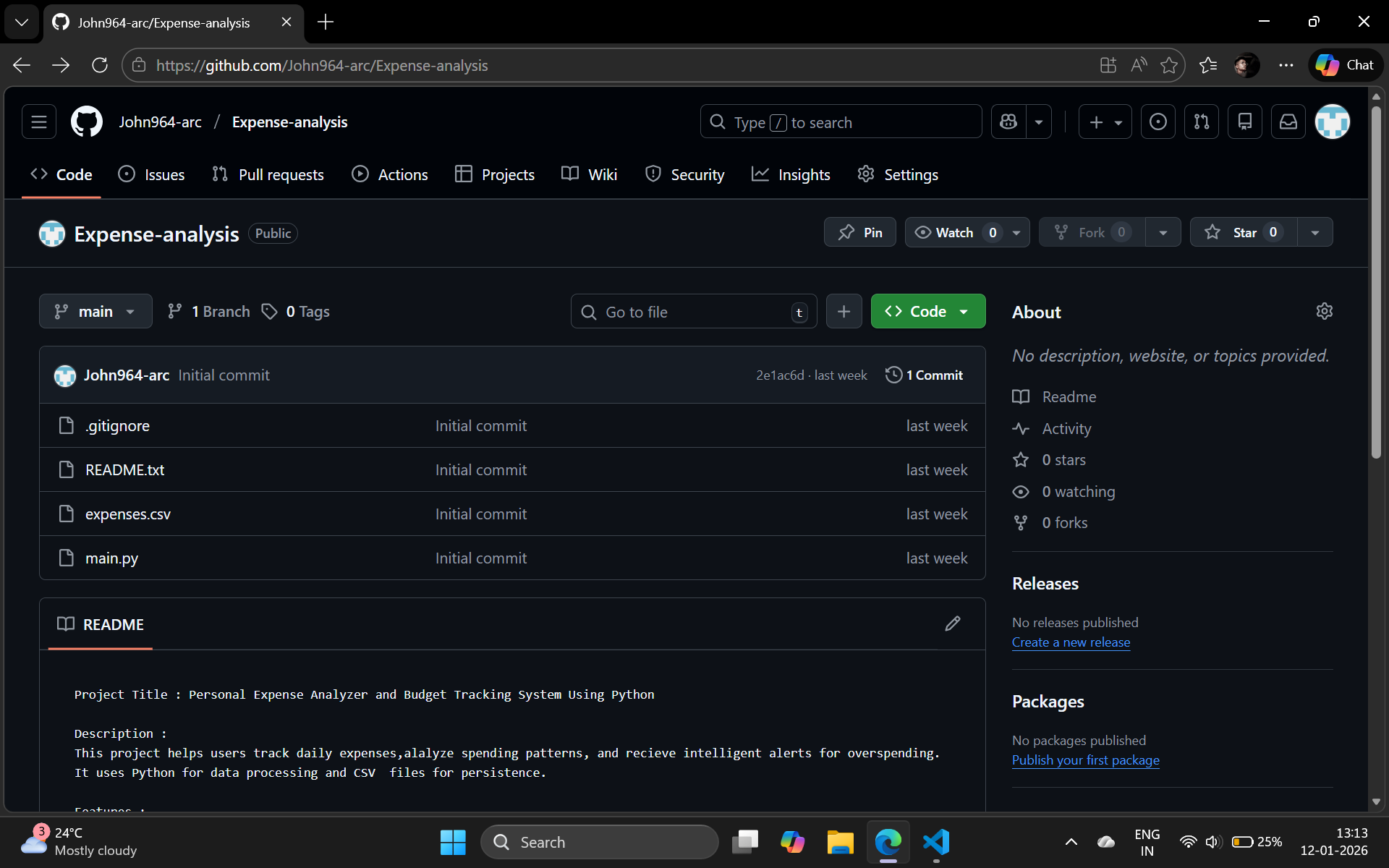Open Visual Studio Code from the taskbar
The image size is (1389, 868).
pos(935,842)
